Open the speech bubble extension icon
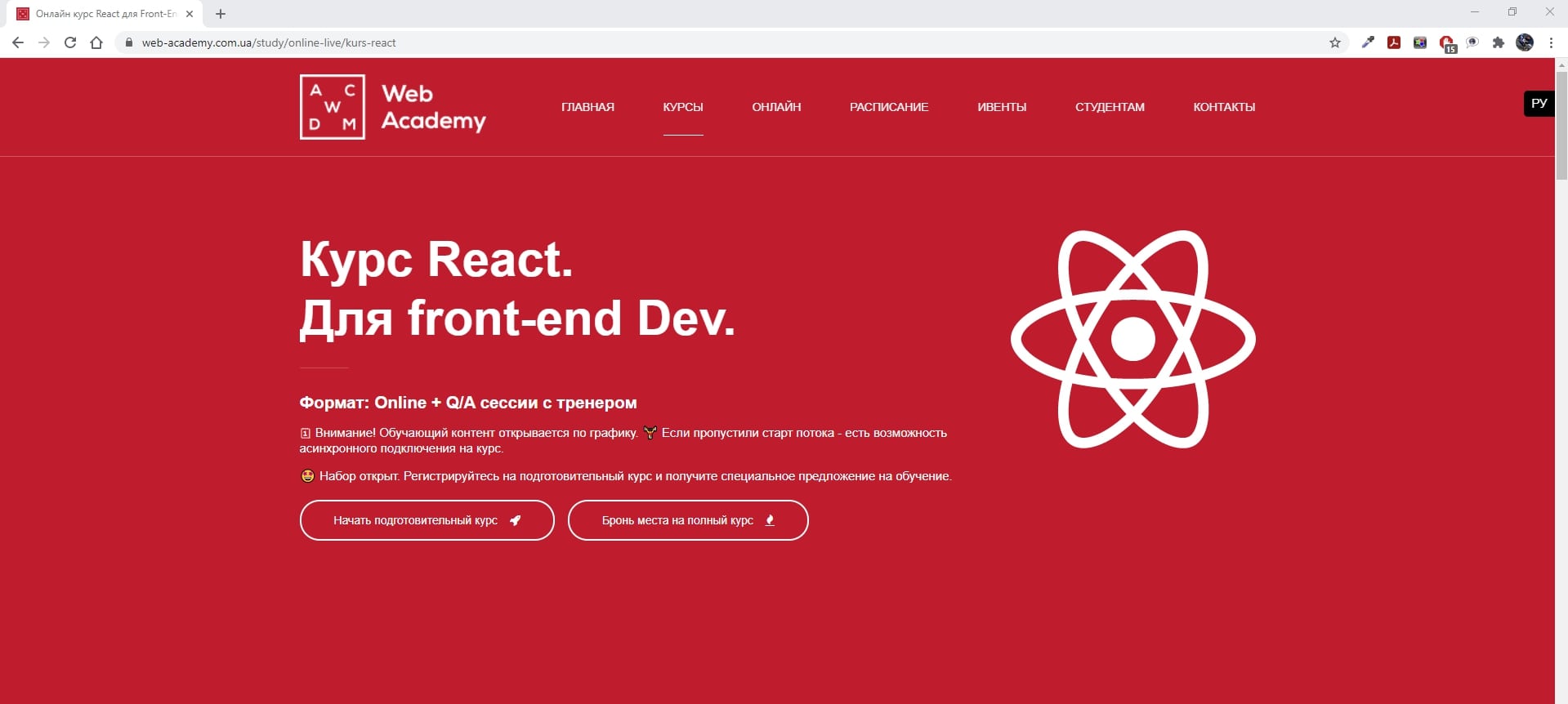Screen dimensions: 1568x704 pos(1472,42)
